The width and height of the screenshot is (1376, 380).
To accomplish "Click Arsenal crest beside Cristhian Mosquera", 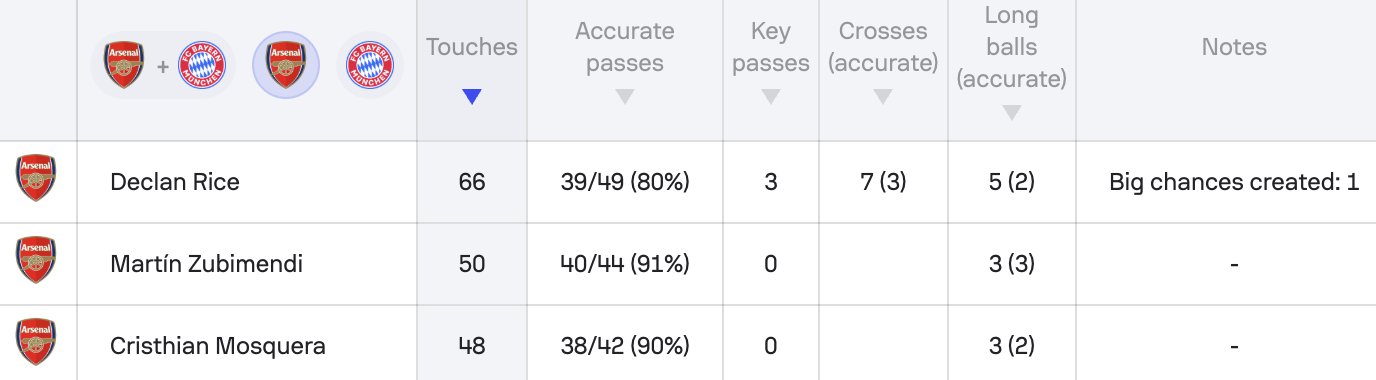I will pyautogui.click(x=36, y=342).
